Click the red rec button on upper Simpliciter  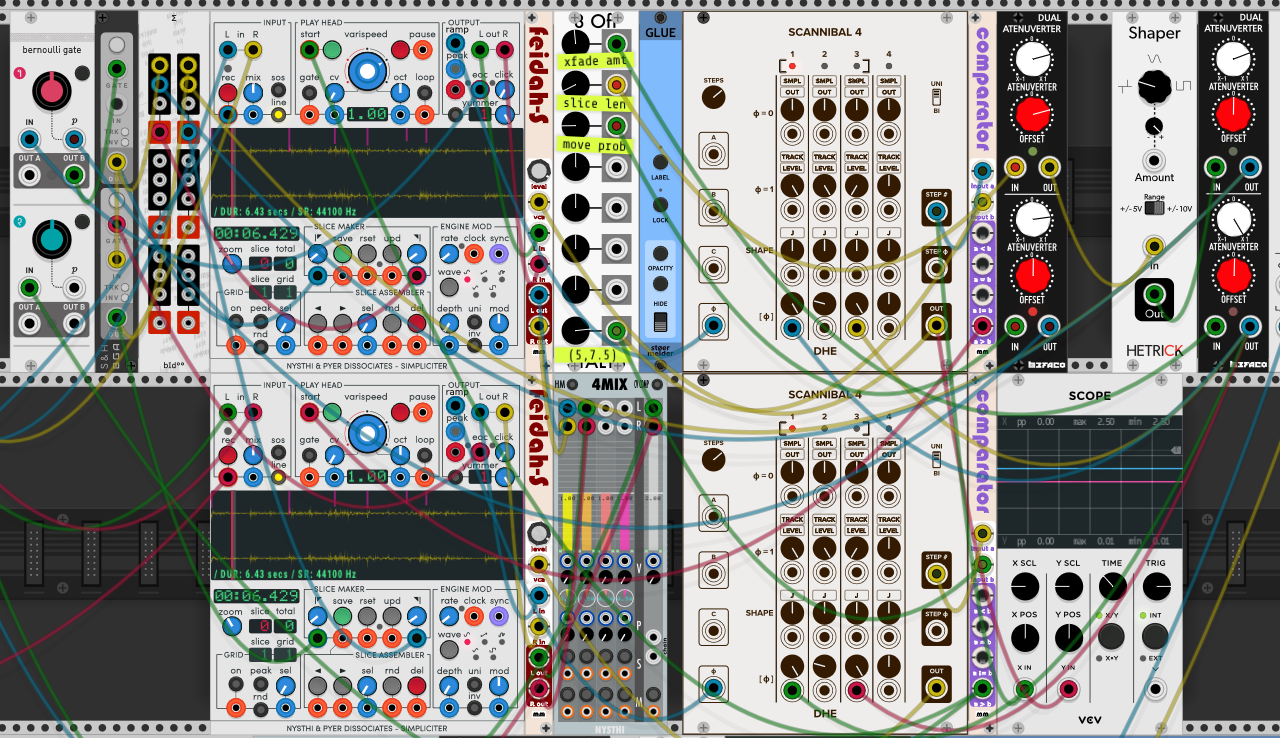pos(228,92)
